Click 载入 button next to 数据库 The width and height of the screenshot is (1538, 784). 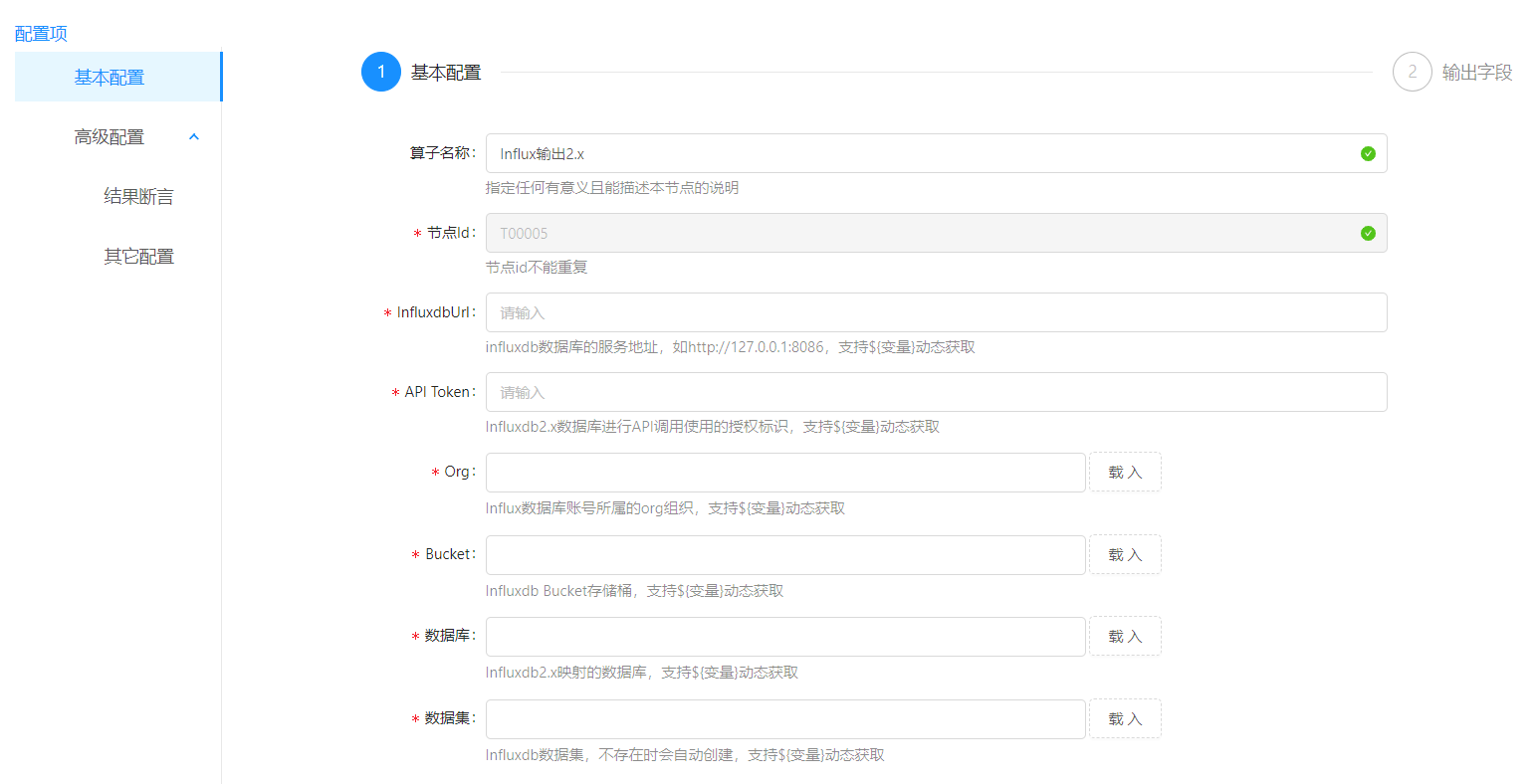[1125, 637]
